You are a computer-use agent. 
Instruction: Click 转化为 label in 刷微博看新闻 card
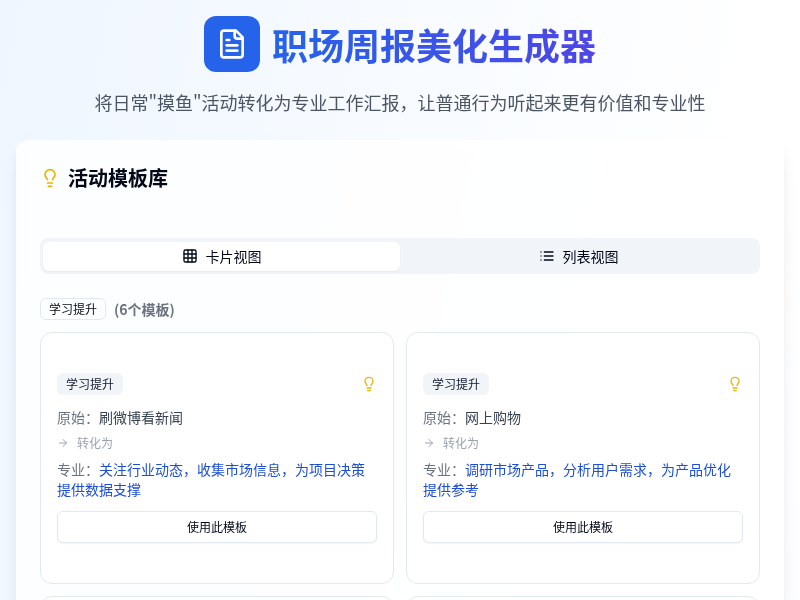[94, 443]
